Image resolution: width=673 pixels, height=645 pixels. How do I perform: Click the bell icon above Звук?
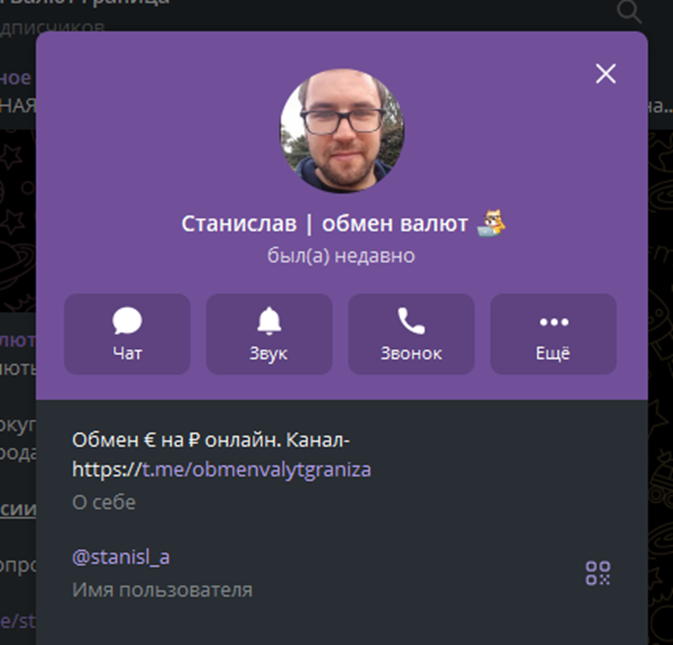(x=269, y=321)
